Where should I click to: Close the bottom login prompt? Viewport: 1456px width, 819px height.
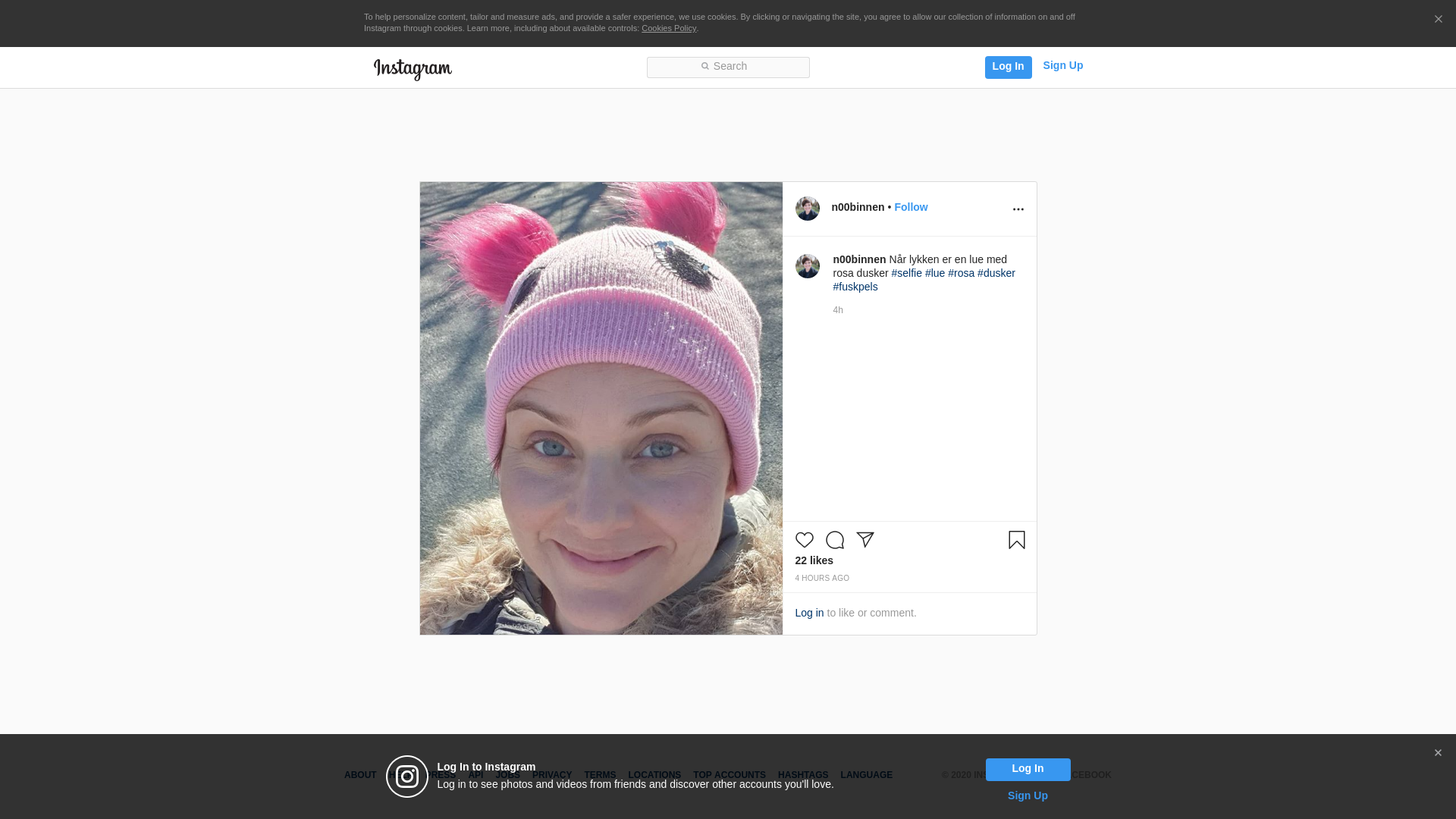[x=1438, y=753]
